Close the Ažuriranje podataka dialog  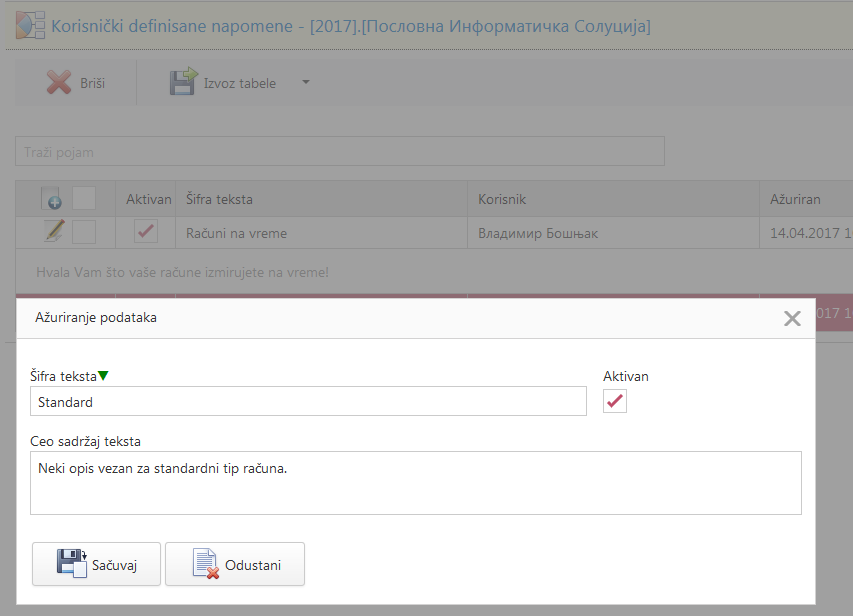tap(792, 318)
